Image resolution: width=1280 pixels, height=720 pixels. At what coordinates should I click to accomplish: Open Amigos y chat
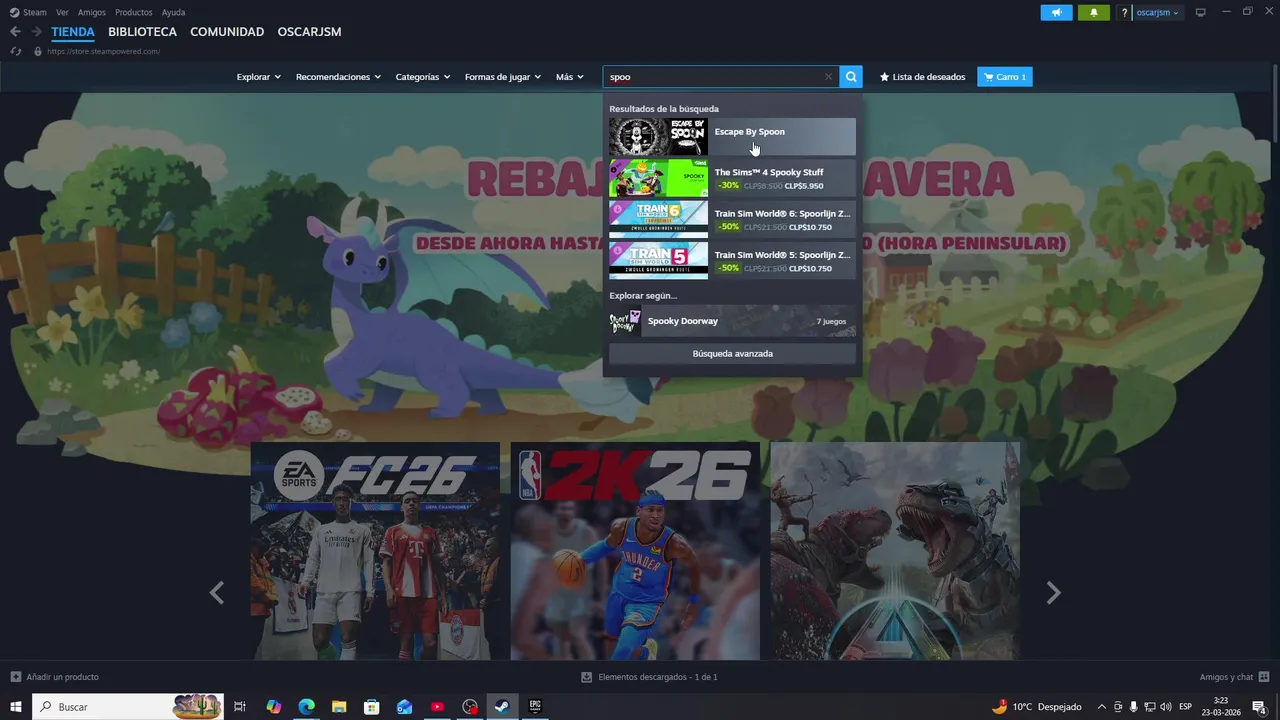[1234, 677]
